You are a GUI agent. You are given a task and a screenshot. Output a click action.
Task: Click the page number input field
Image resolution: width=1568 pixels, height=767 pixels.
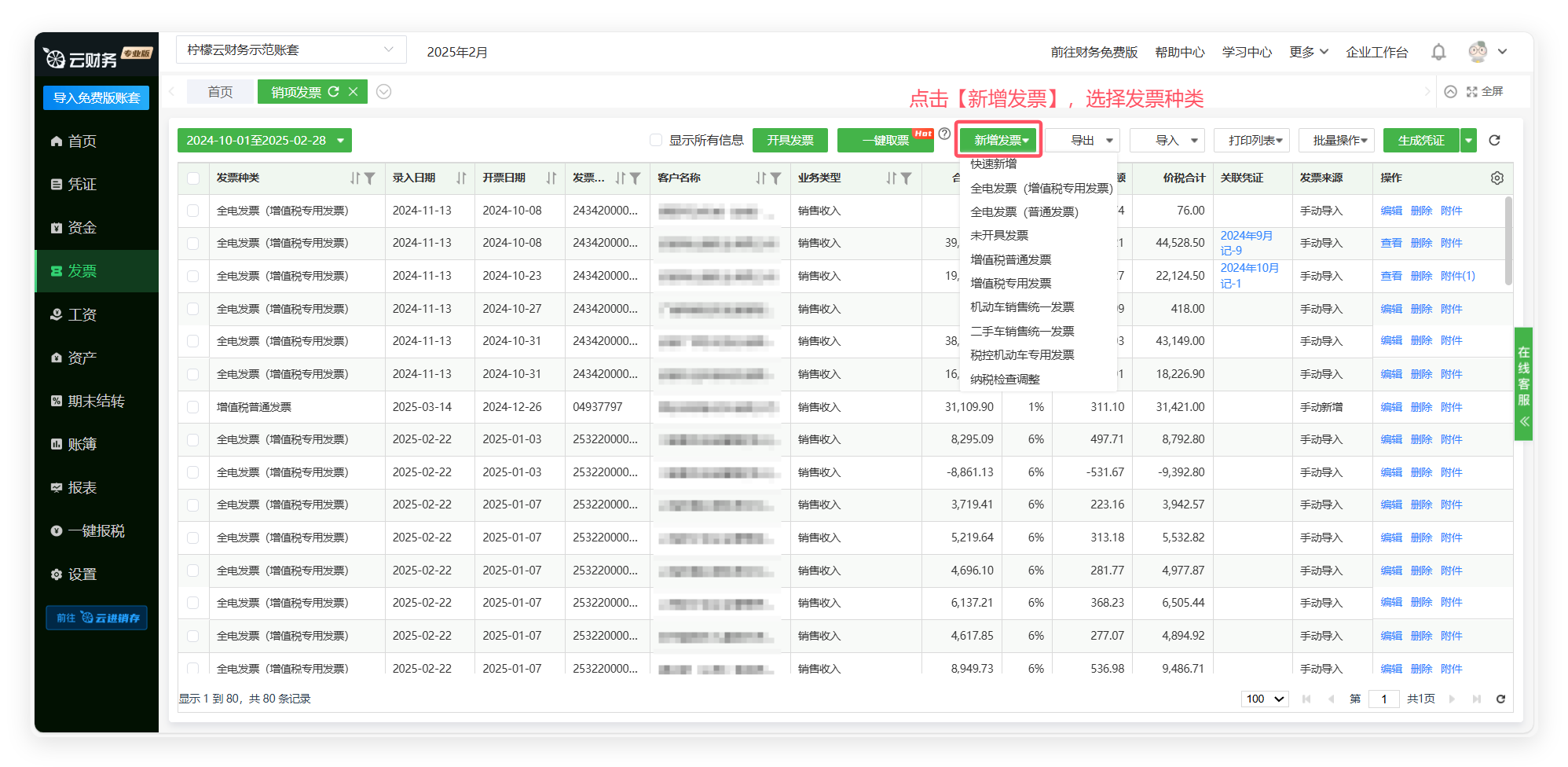pyautogui.click(x=1383, y=699)
